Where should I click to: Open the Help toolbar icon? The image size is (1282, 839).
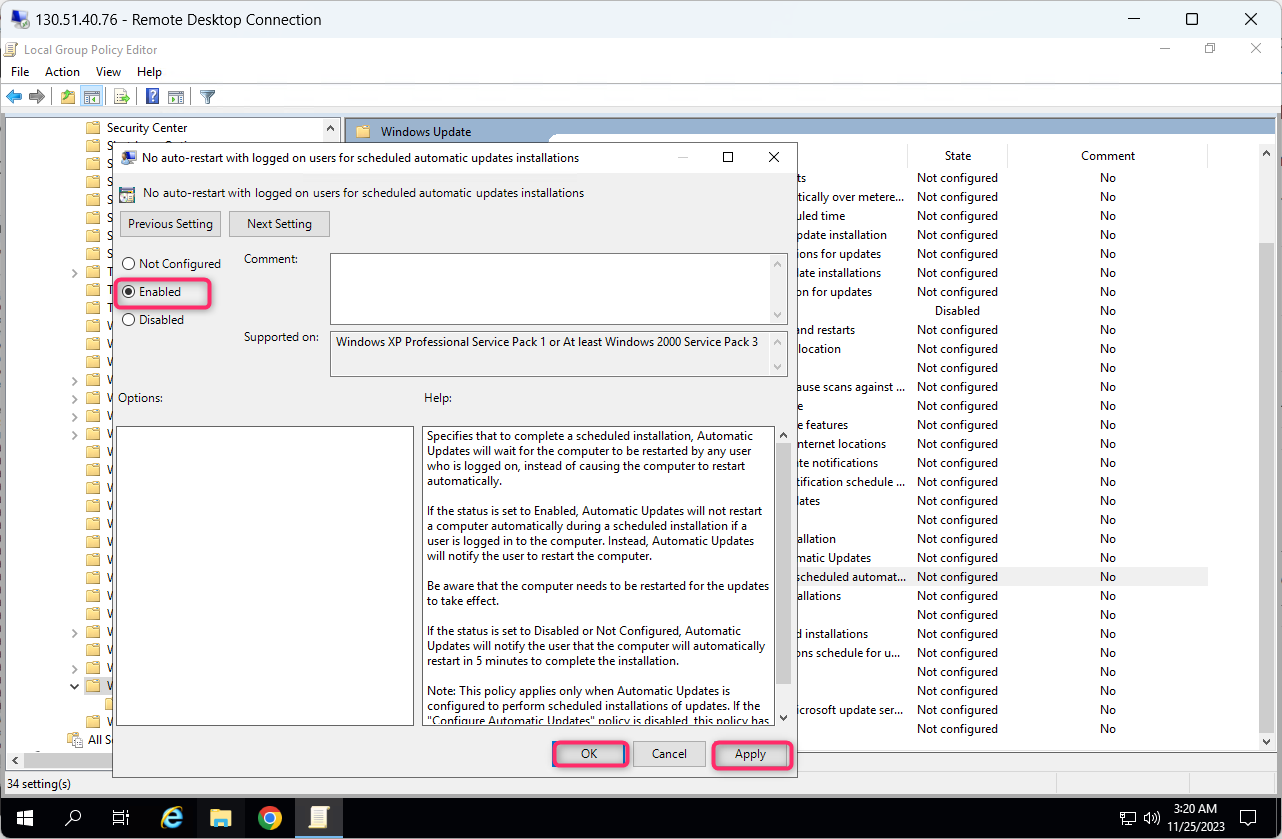tap(153, 97)
